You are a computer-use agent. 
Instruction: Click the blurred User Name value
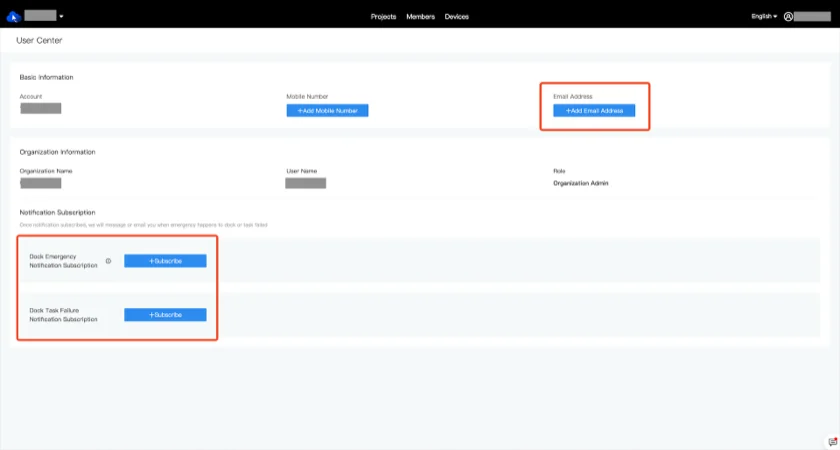(x=306, y=184)
